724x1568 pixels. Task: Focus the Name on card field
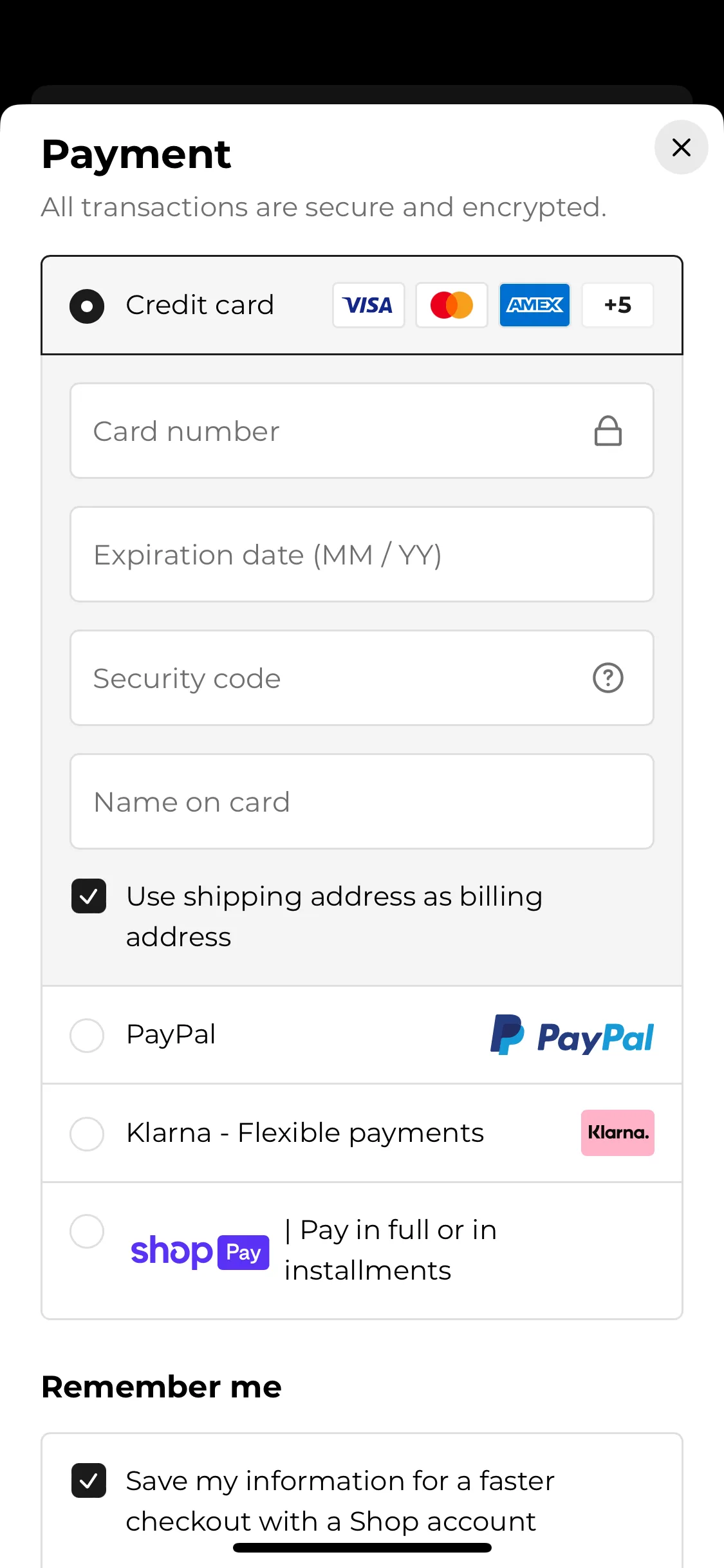click(x=362, y=801)
